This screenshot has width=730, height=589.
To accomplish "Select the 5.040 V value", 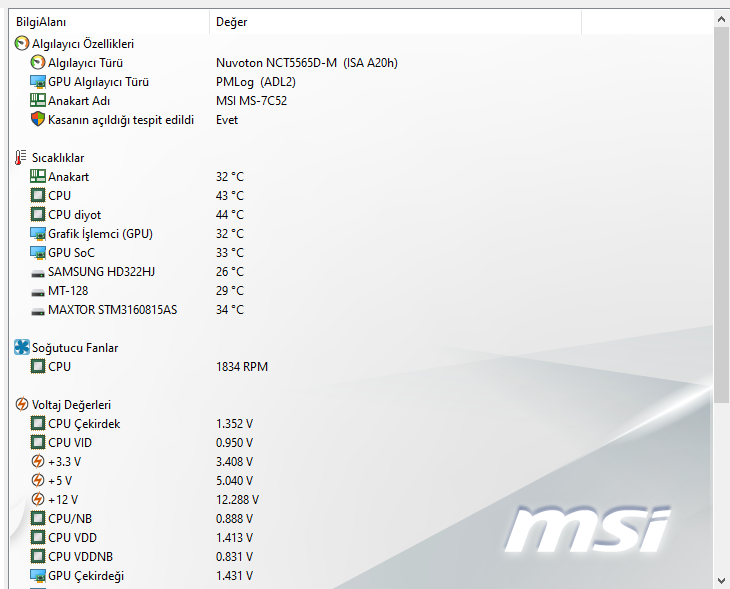I will [234, 481].
